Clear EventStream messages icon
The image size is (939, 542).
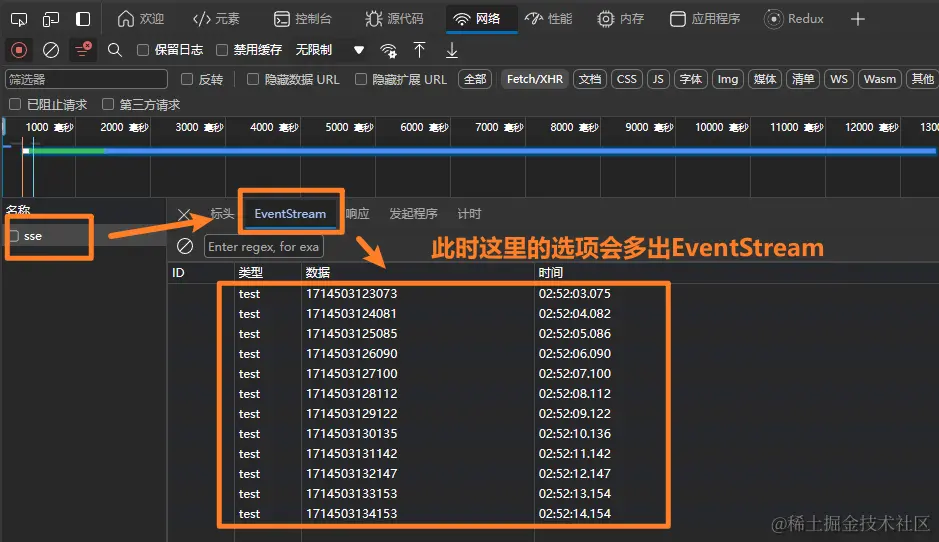pyautogui.click(x=185, y=246)
